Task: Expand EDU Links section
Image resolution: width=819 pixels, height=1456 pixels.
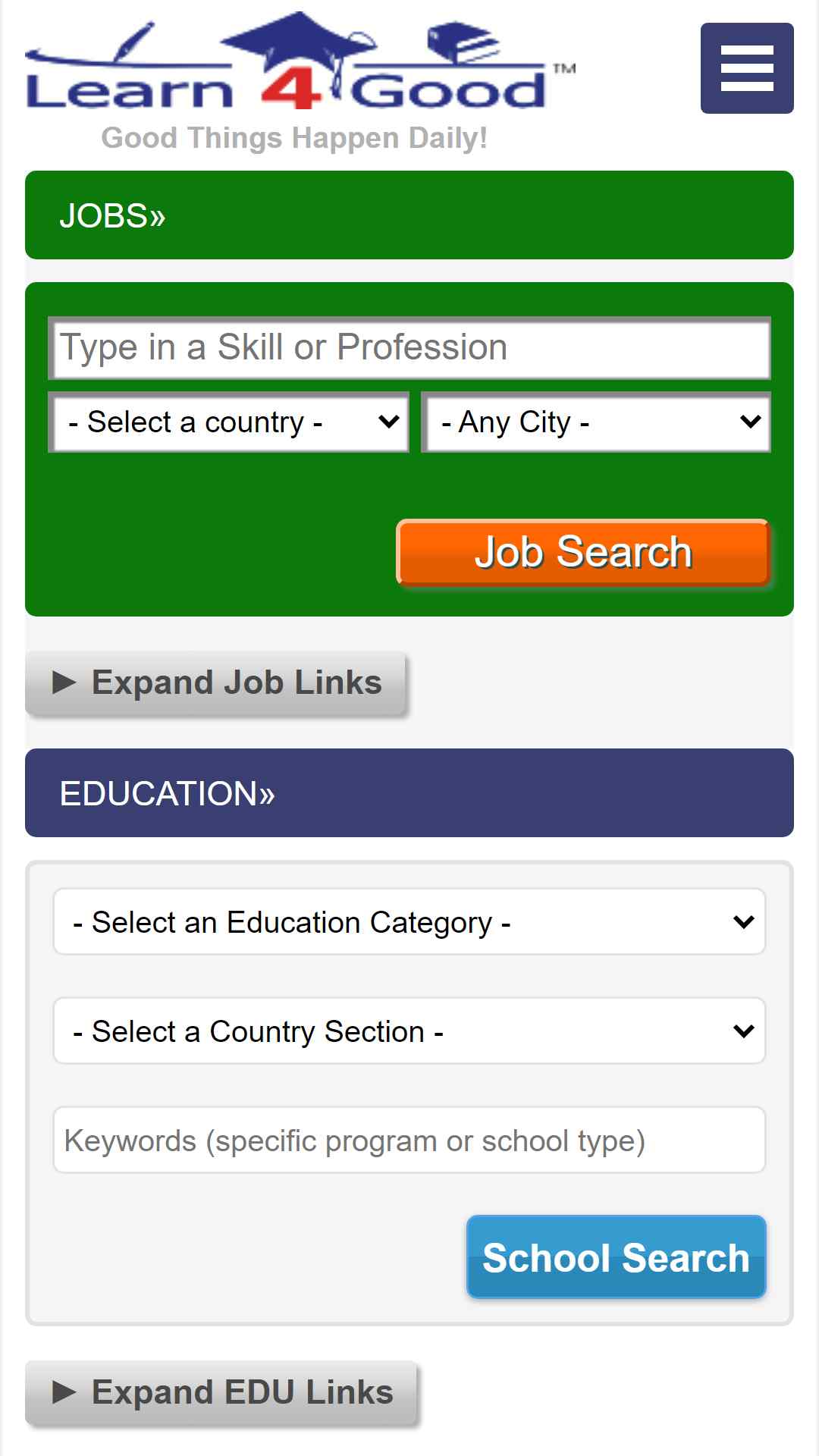Action: pos(221,1393)
